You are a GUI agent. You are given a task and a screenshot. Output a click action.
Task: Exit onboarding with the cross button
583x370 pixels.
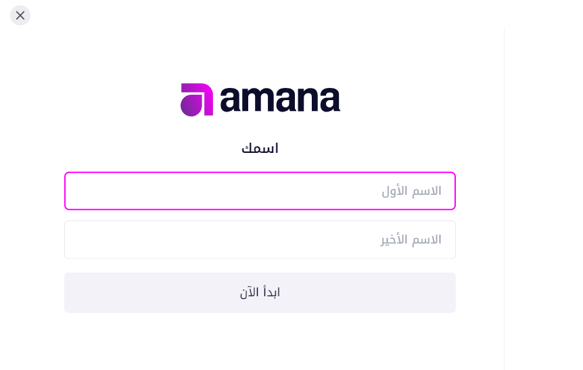click(20, 15)
